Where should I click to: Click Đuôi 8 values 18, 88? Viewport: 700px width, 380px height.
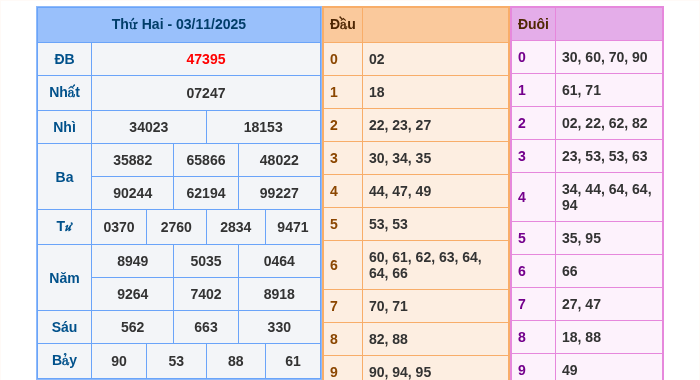click(x=581, y=338)
